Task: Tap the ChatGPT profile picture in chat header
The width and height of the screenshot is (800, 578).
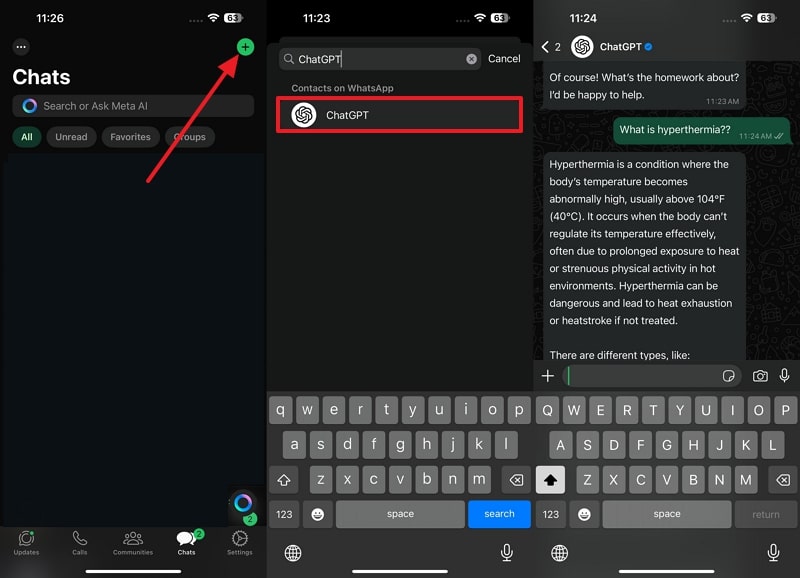Action: click(x=578, y=46)
